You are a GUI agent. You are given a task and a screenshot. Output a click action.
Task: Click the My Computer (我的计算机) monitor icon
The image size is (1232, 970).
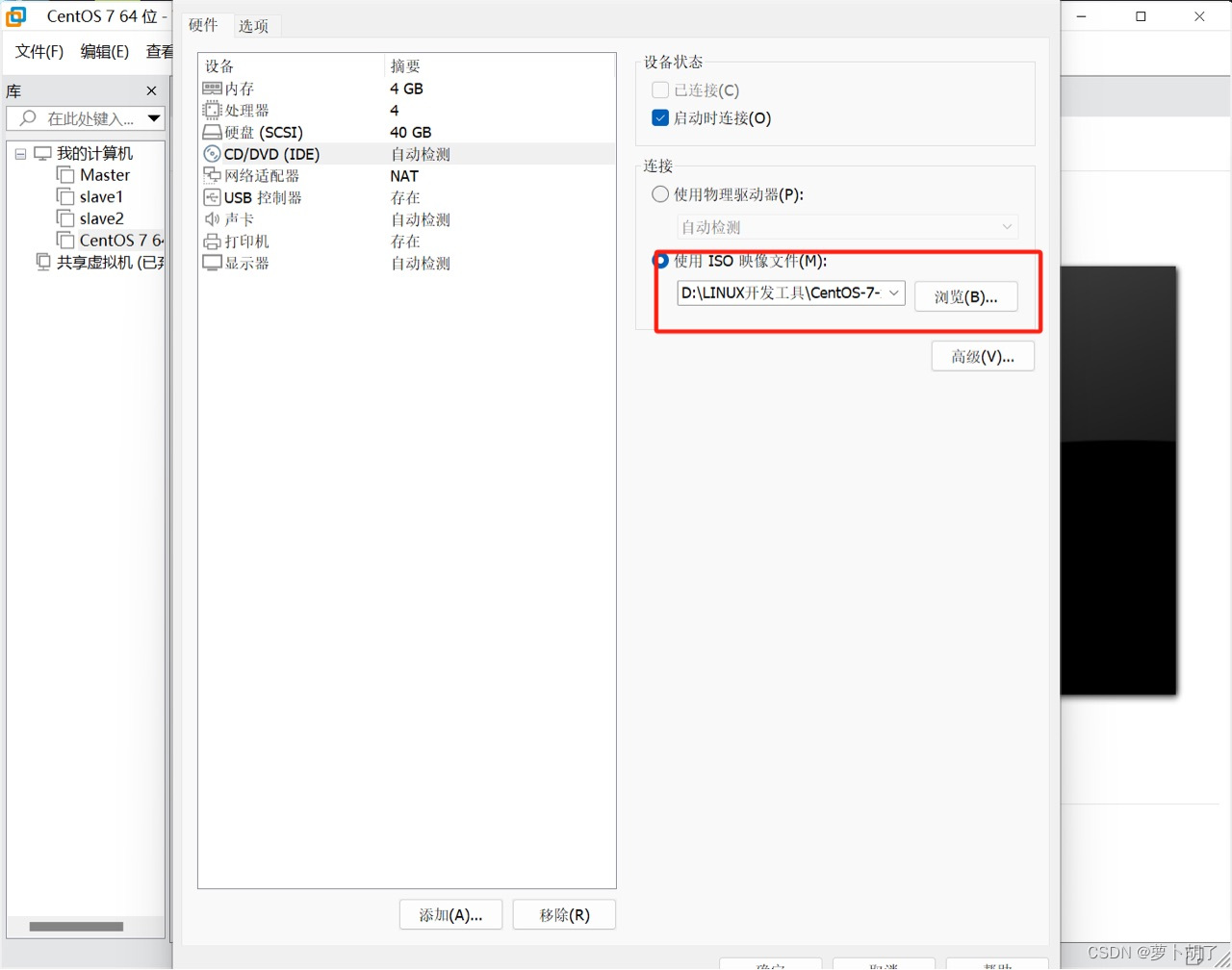[x=42, y=153]
